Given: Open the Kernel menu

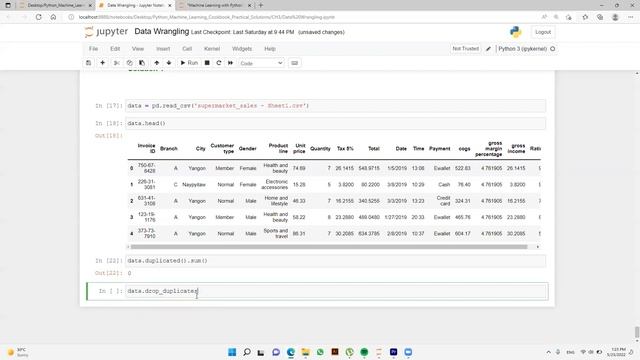Looking at the screenshot, I should pos(212,49).
